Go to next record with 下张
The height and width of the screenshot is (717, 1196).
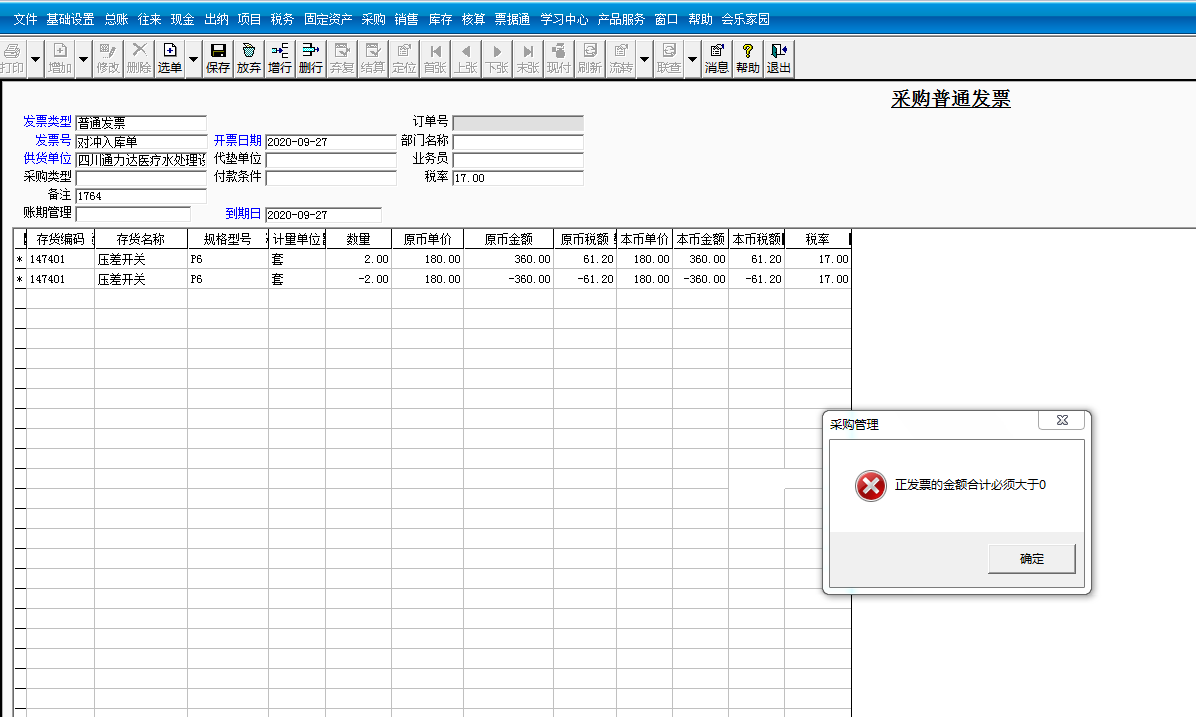pyautogui.click(x=497, y=59)
